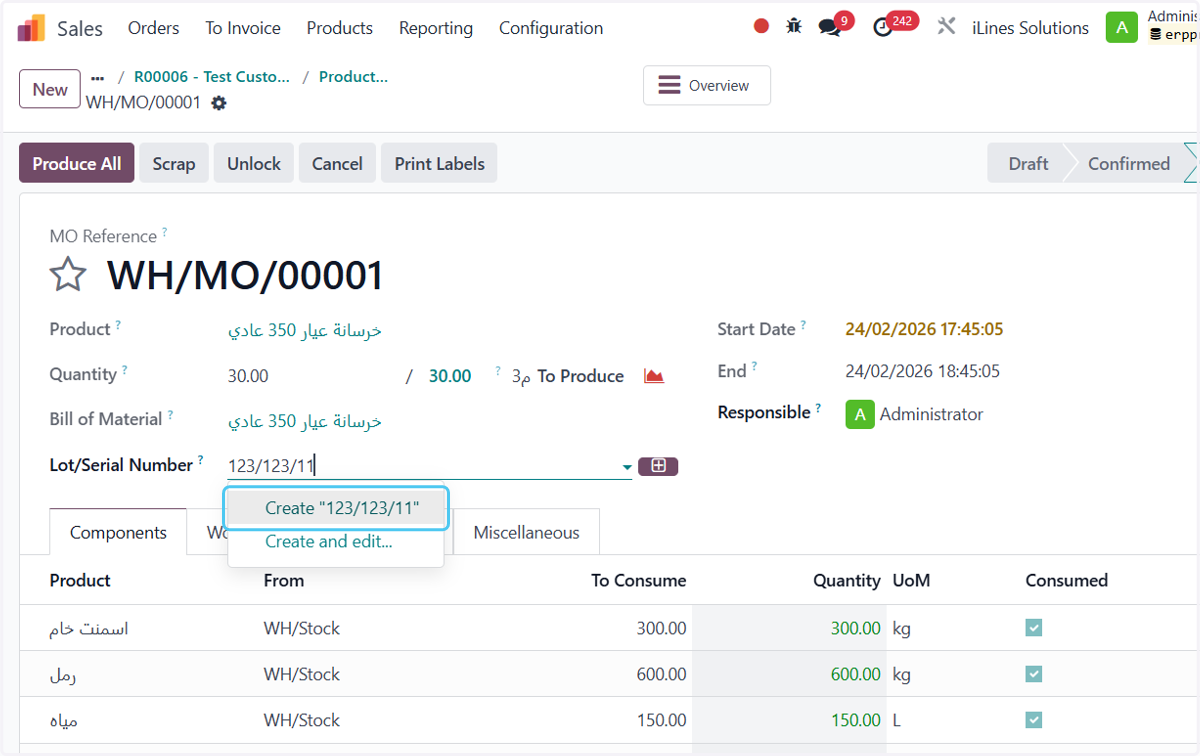Click the New button
The width and height of the screenshot is (1200, 756).
tap(50, 89)
